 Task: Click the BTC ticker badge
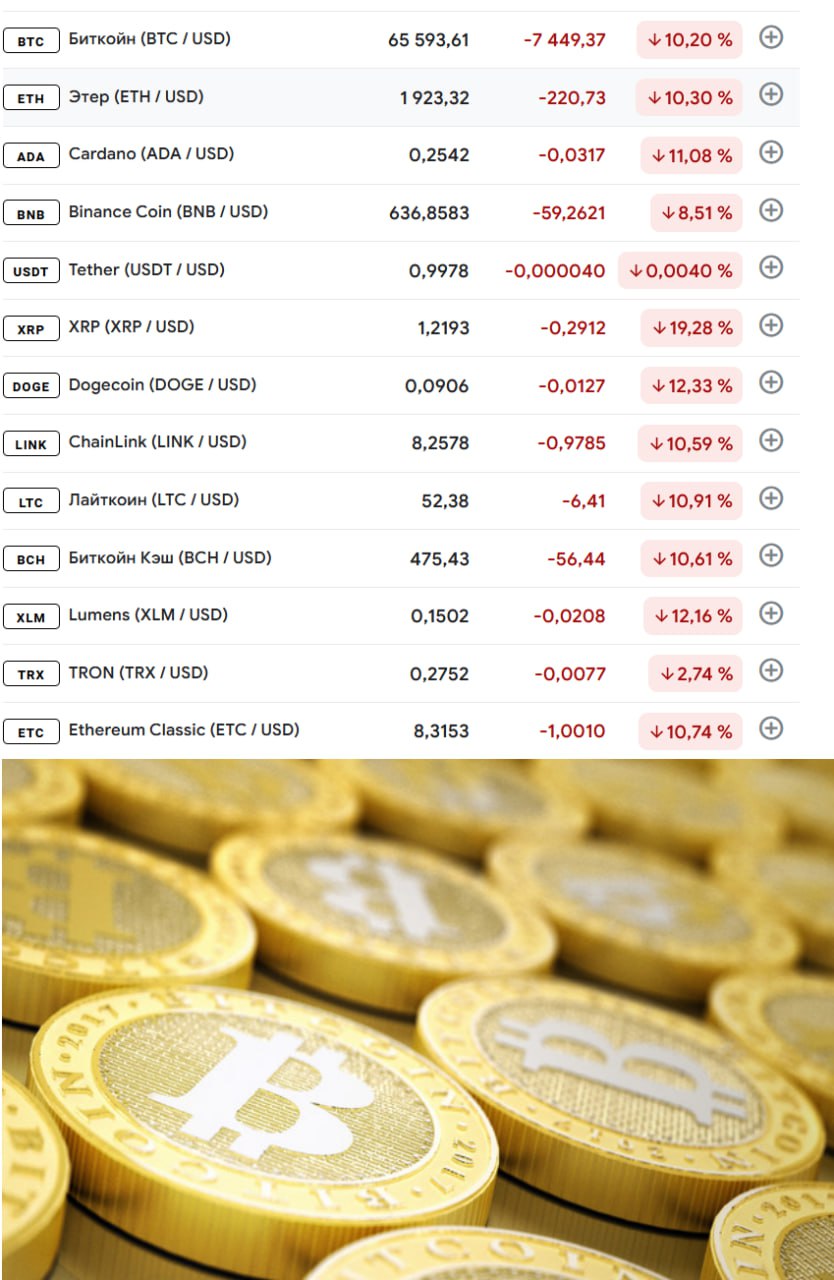click(x=31, y=41)
